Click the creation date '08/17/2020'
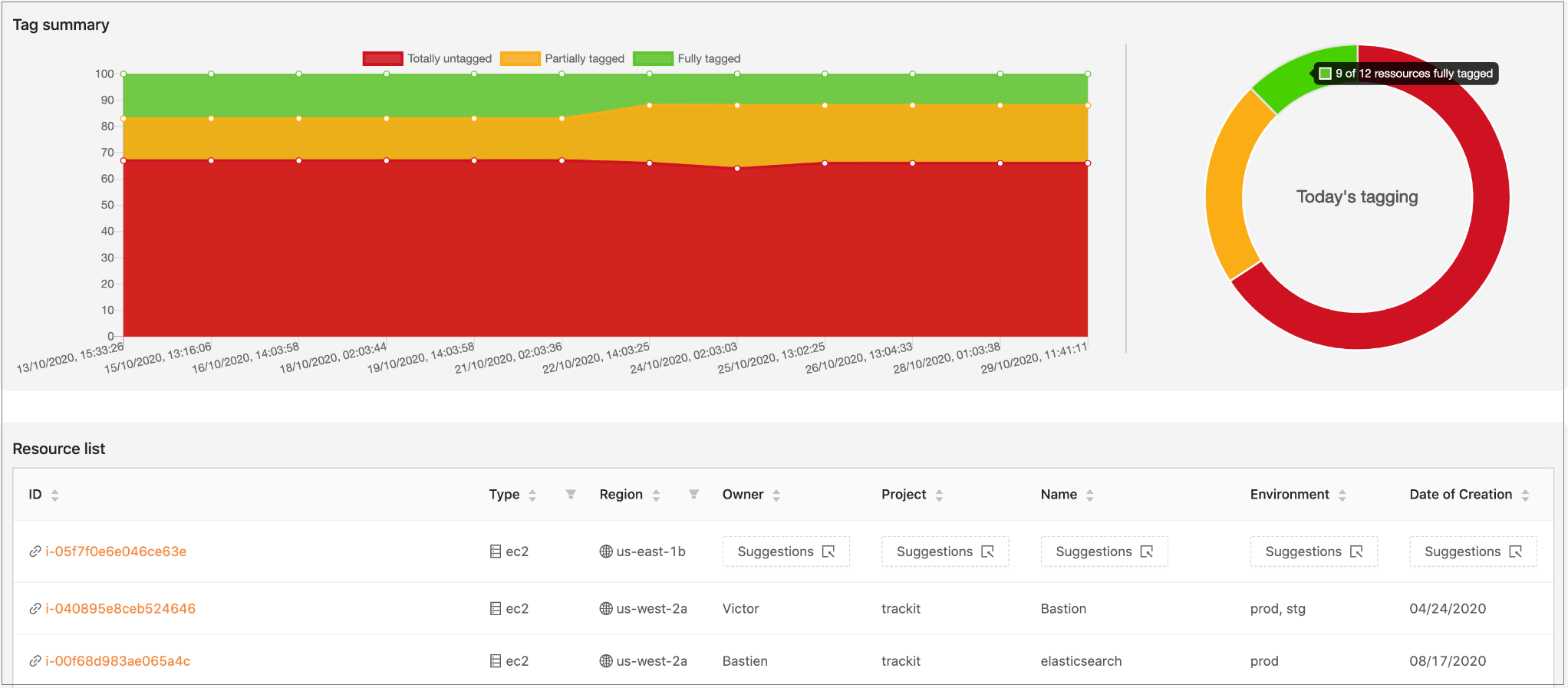The image size is (1568, 688). (1448, 661)
